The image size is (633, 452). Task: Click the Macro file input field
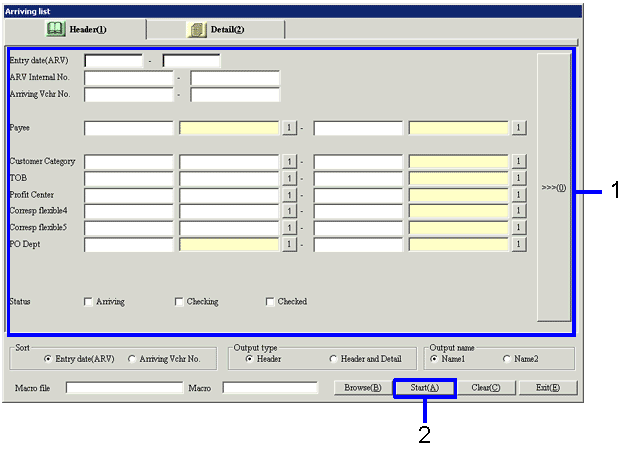click(x=124, y=388)
